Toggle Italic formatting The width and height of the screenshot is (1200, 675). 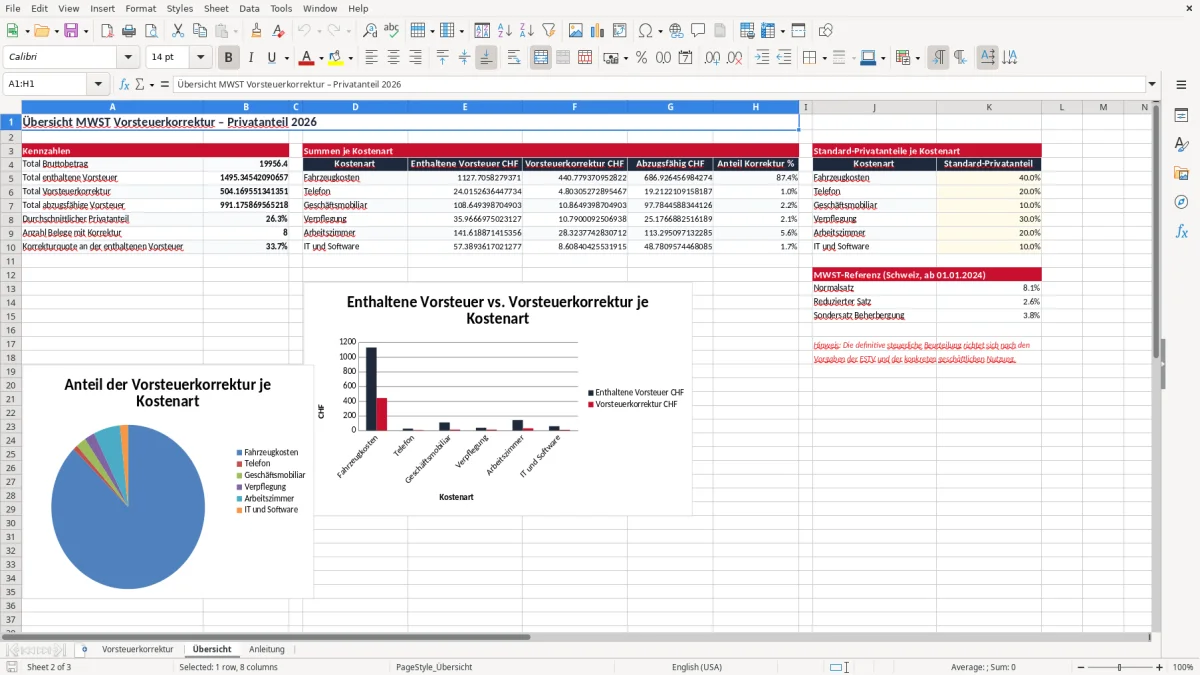[x=250, y=58]
